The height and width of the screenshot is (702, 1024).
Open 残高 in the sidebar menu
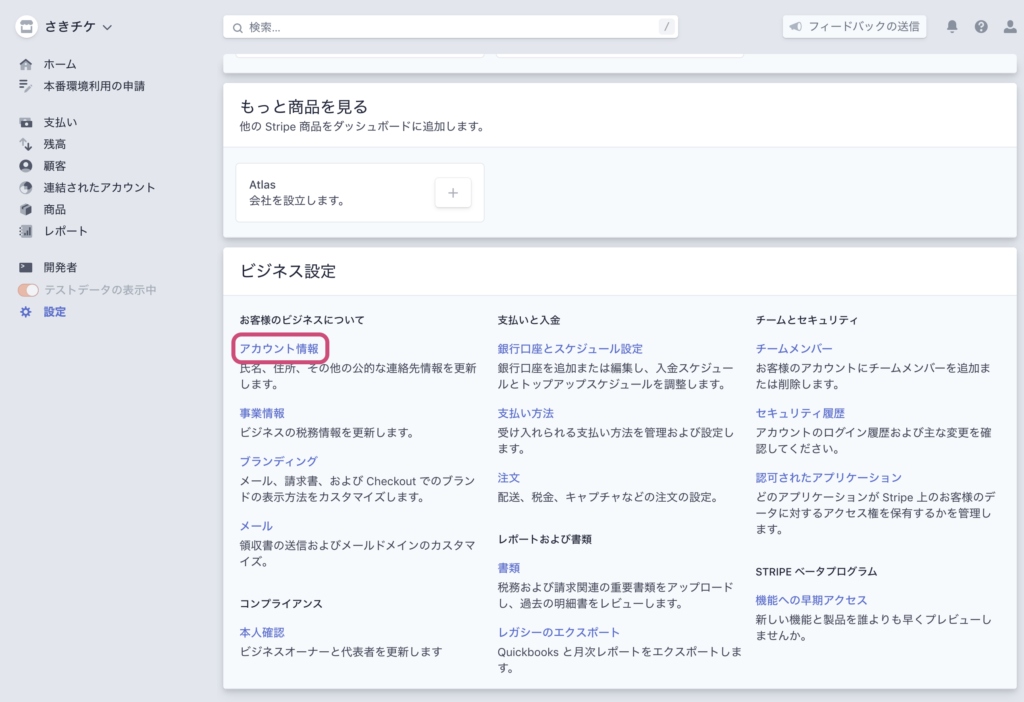[x=54, y=144]
